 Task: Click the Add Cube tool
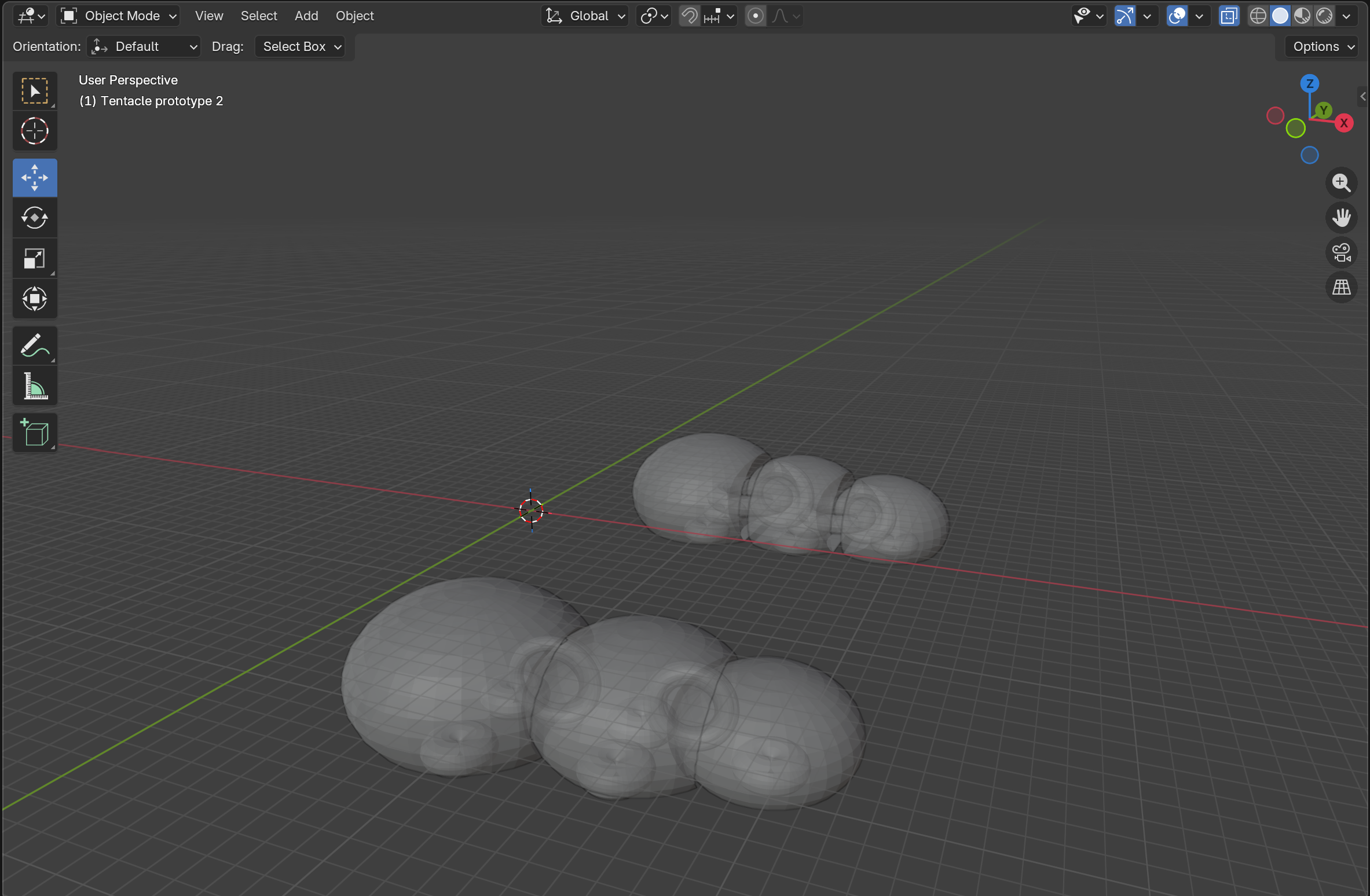pos(35,432)
